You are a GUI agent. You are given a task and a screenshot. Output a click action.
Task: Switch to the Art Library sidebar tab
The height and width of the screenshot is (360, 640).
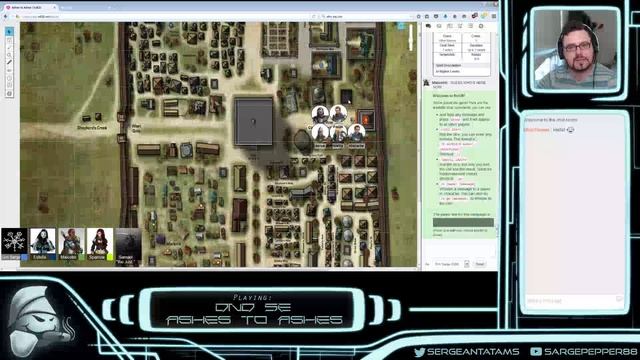pyautogui.click(x=439, y=26)
